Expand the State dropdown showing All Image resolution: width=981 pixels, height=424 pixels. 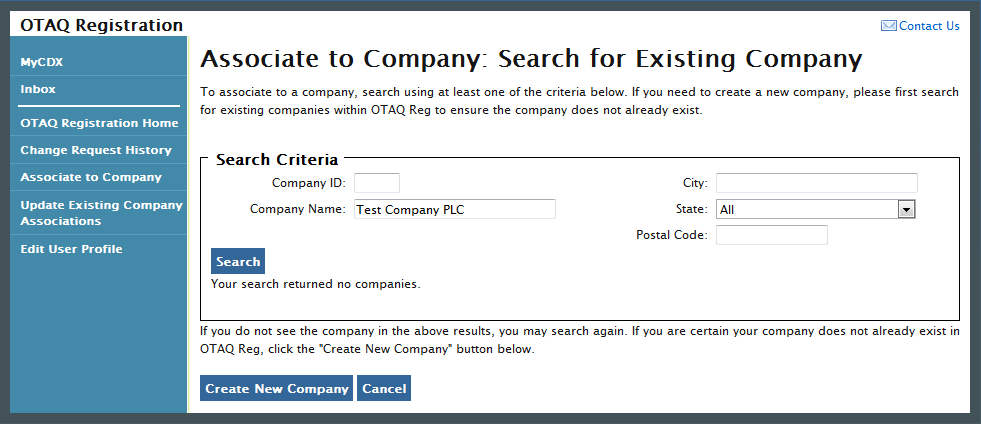[x=816, y=210]
